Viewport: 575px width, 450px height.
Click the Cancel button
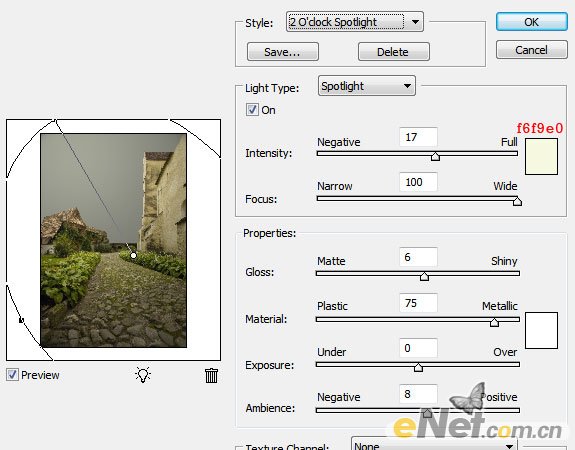pos(531,50)
